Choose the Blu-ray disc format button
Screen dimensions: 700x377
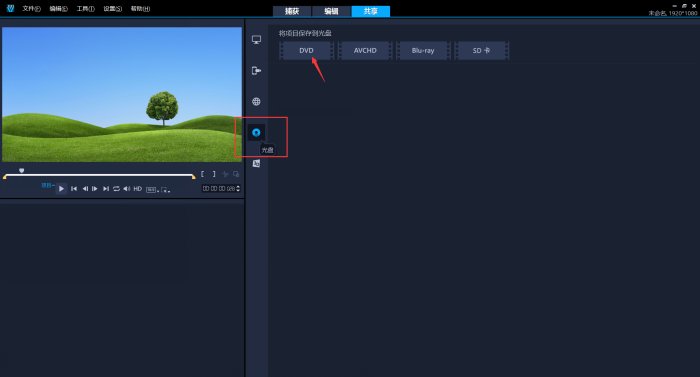coord(423,50)
